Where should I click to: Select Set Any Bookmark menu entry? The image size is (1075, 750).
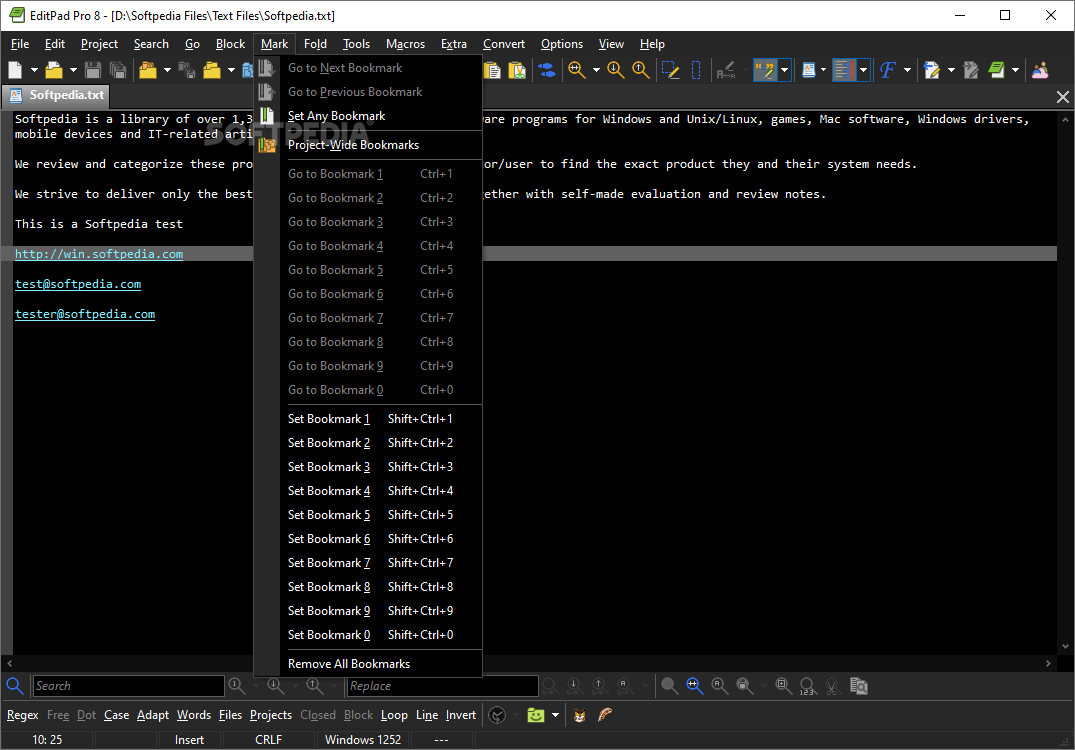coord(368,116)
